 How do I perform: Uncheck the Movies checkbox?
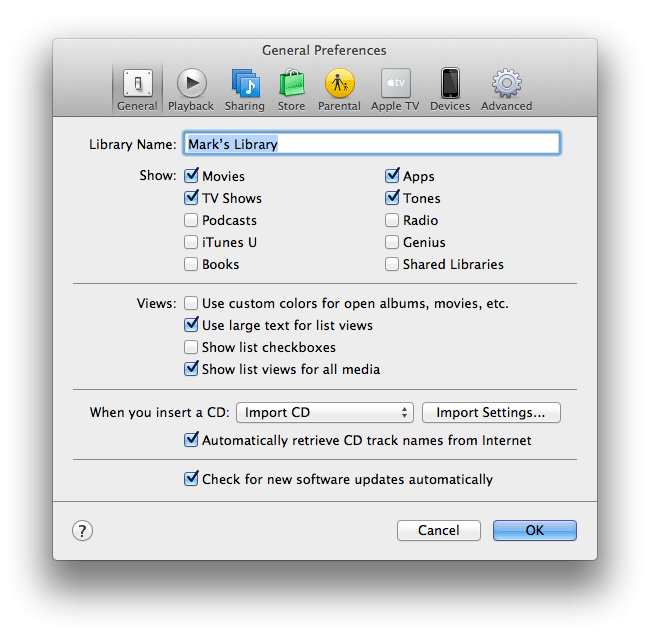(191, 177)
